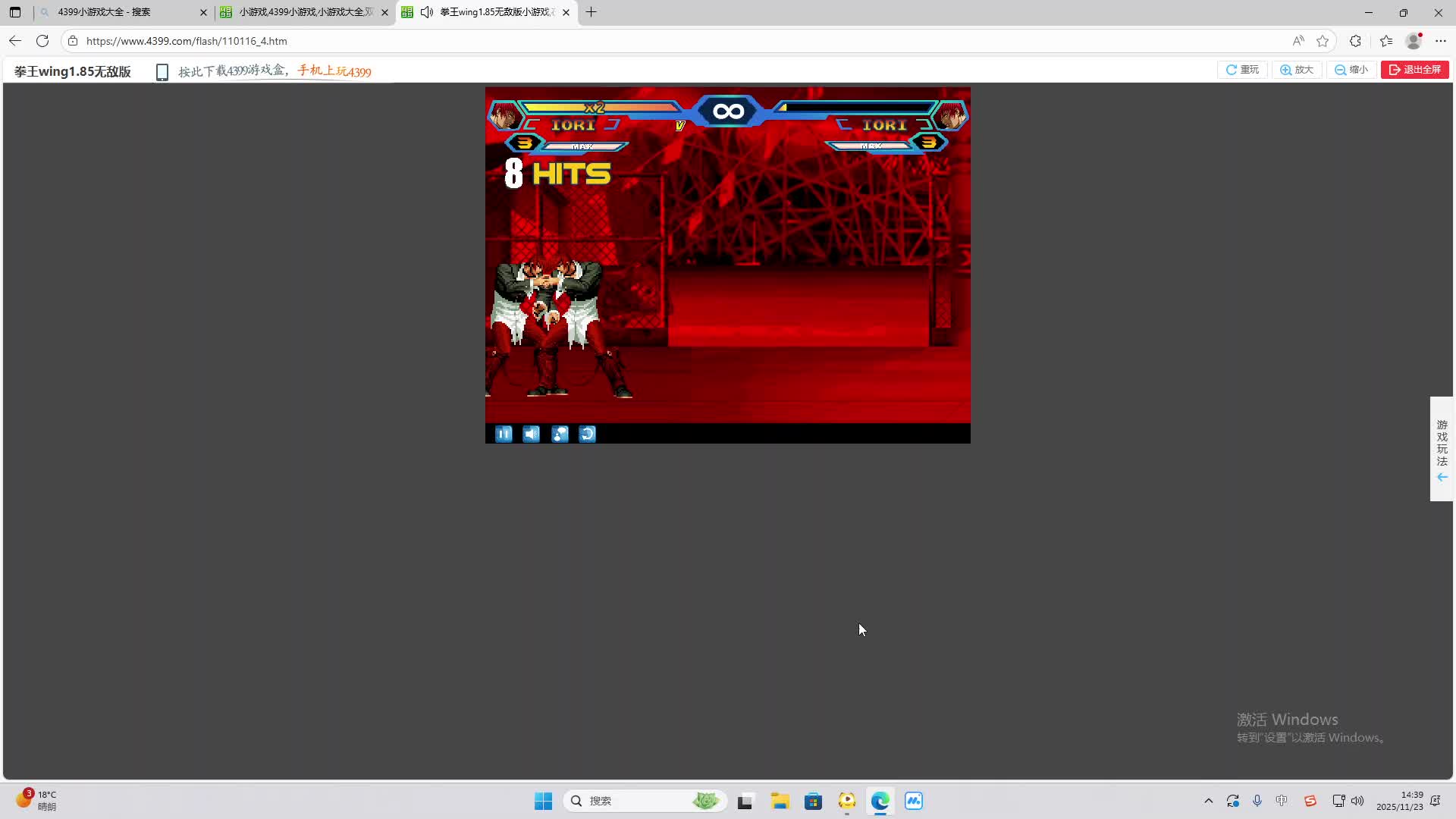Screen dimensions: 1456x819
Task: Open the browser settings ellipsis menu
Action: pyautogui.click(x=1441, y=41)
